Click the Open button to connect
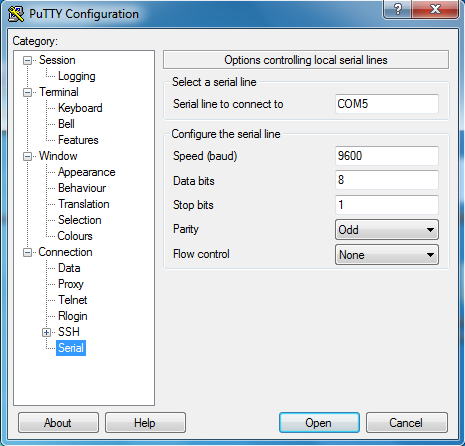465x446 pixels. (x=319, y=423)
